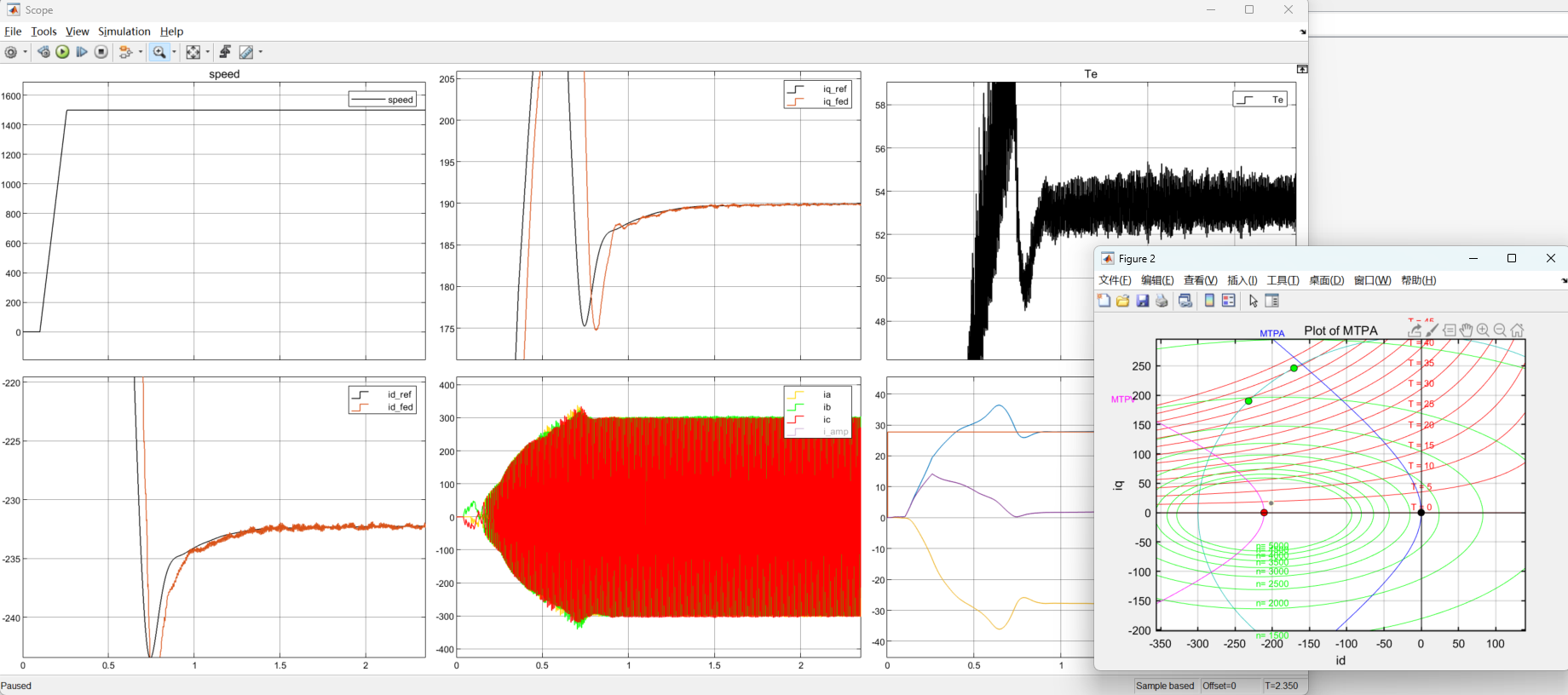Toggle zoom in icon above MTPA plot

[1483, 330]
